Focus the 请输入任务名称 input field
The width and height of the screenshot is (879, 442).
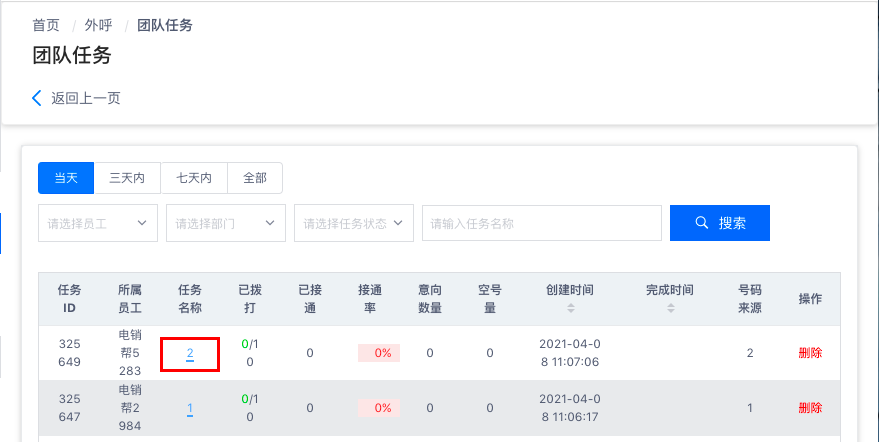tap(542, 223)
